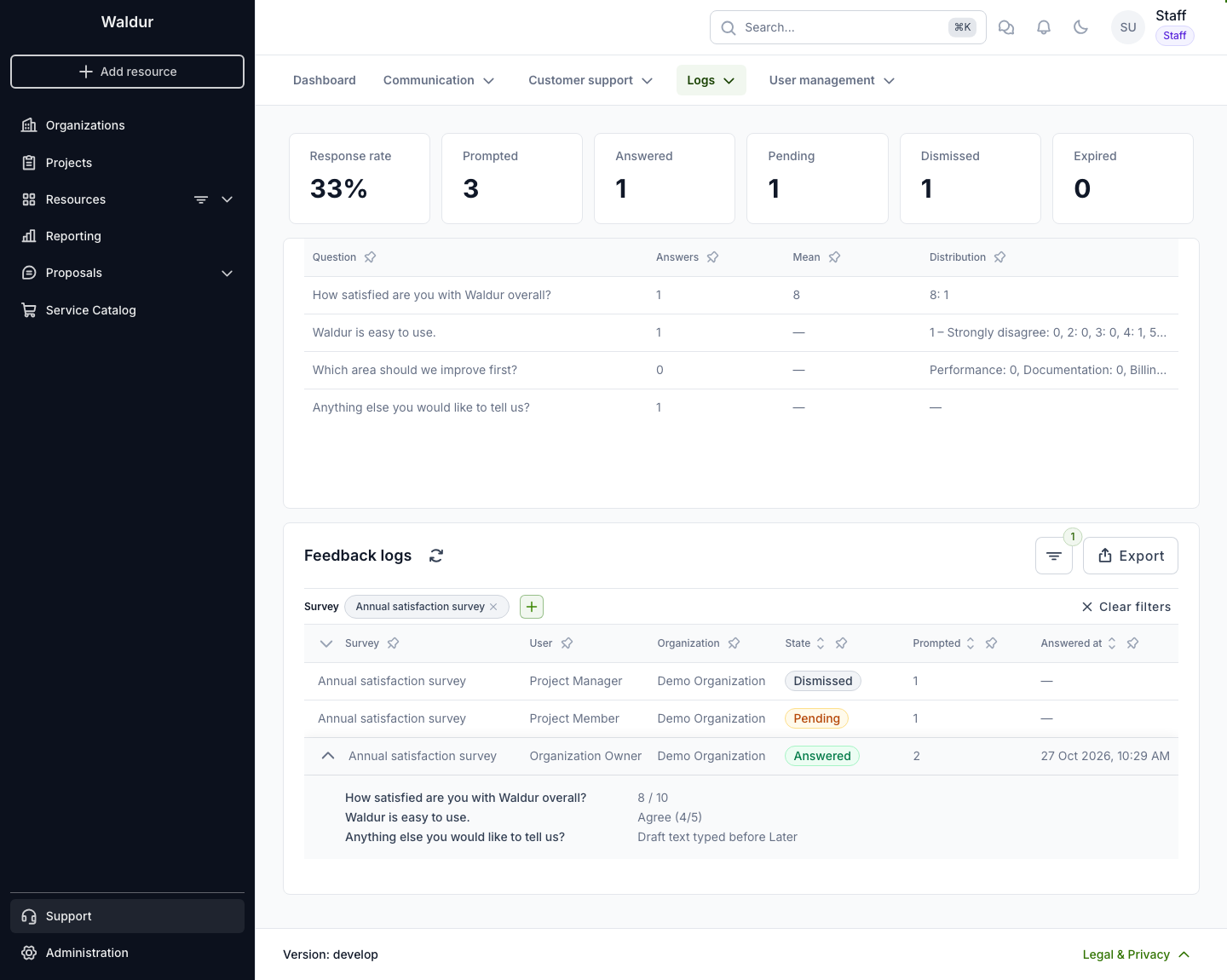Screen dimensions: 1227x980
Task: Click the Pending state badge
Action: pos(816,718)
